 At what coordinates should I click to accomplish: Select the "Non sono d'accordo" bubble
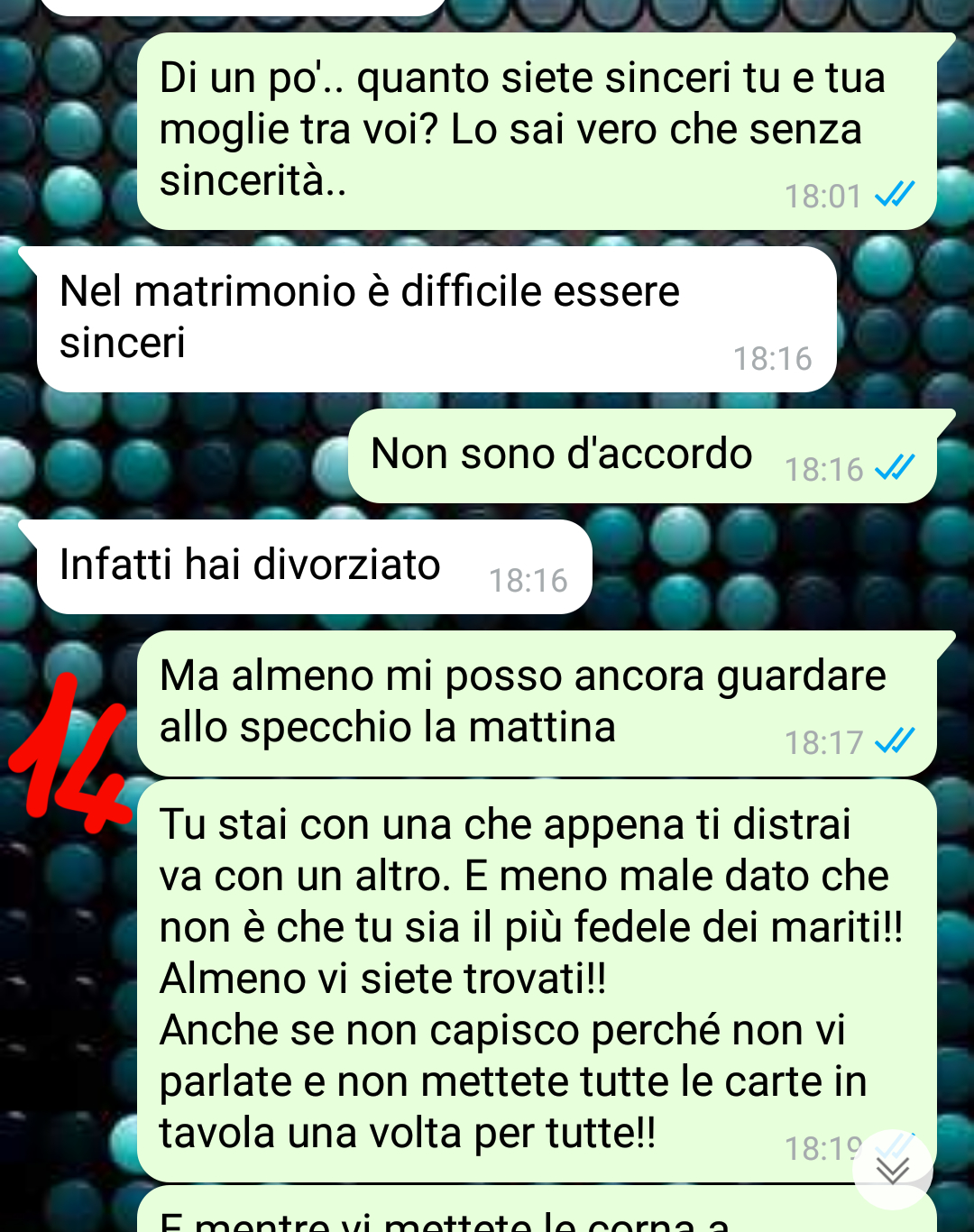point(643,455)
